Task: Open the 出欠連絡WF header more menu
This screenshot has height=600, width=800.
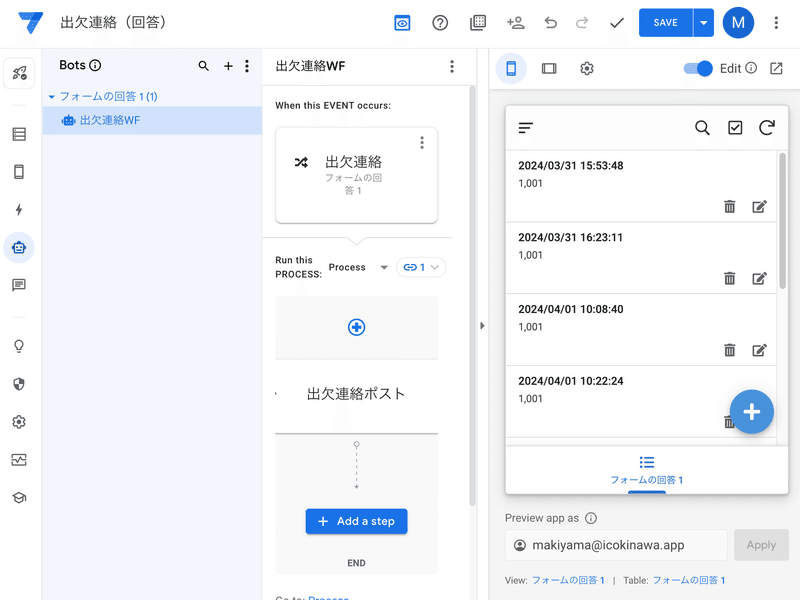Action: click(452, 66)
